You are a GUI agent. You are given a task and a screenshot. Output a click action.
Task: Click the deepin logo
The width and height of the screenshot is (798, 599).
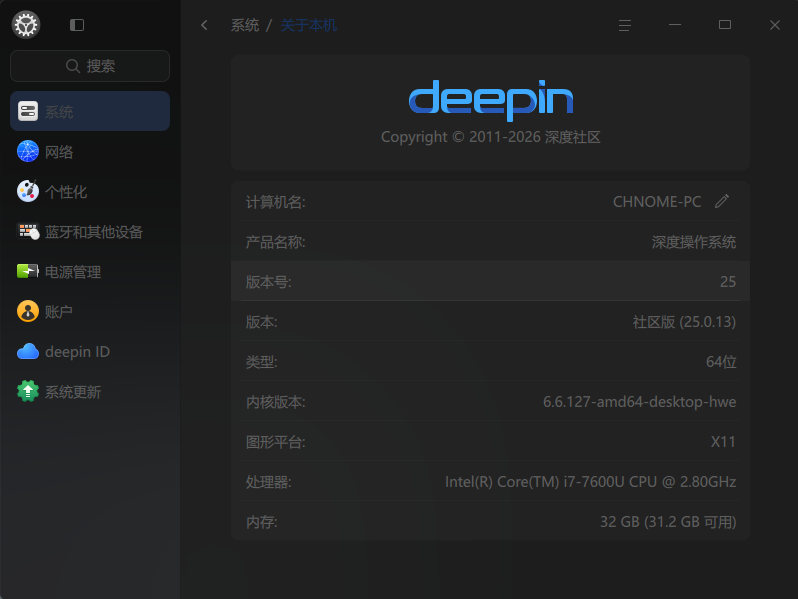point(491,100)
